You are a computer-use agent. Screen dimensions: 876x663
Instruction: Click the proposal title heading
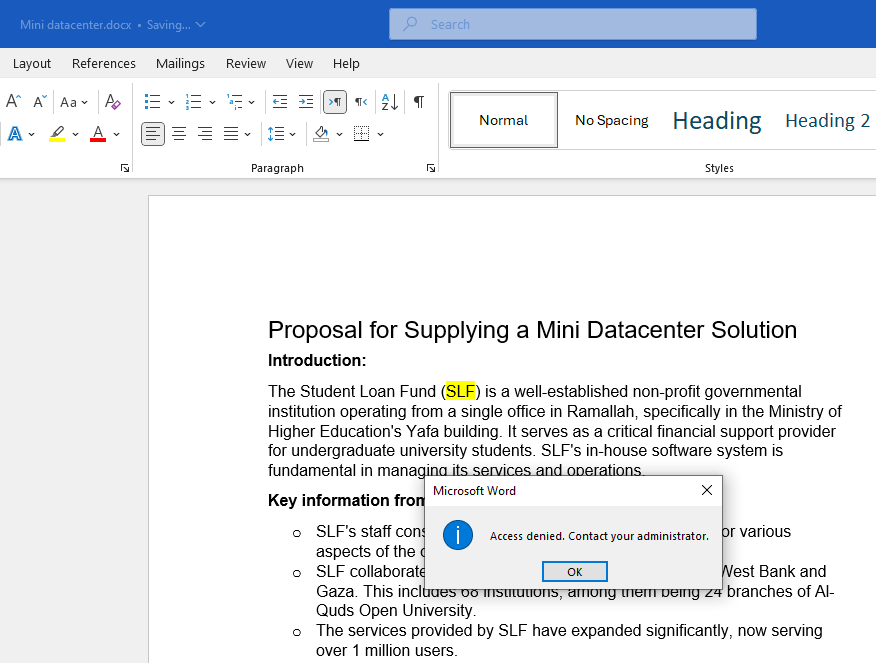click(x=532, y=330)
